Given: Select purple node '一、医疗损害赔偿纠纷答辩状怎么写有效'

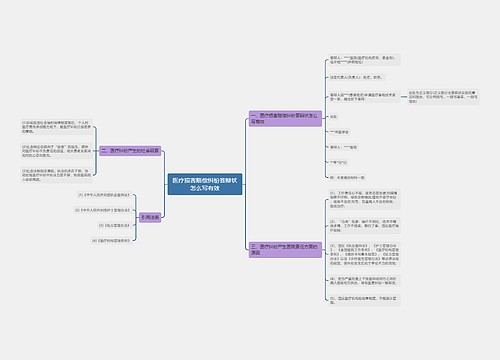Looking at the screenshot, I should coord(285,119).
